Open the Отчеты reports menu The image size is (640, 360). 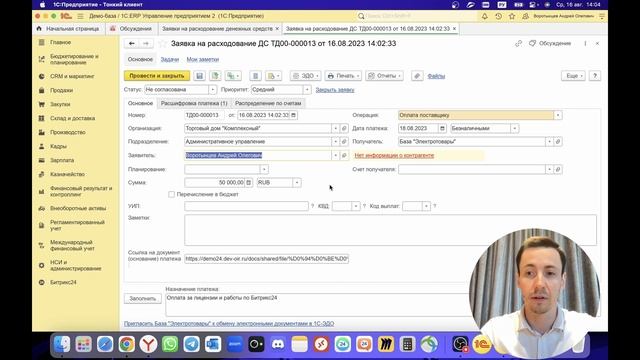coord(384,76)
